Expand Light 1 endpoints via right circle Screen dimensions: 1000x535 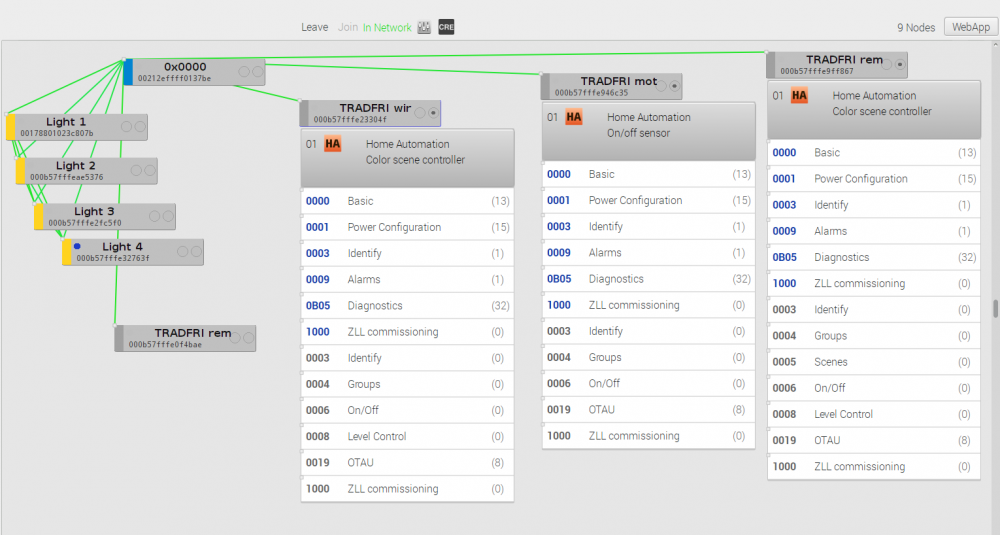(x=140, y=127)
